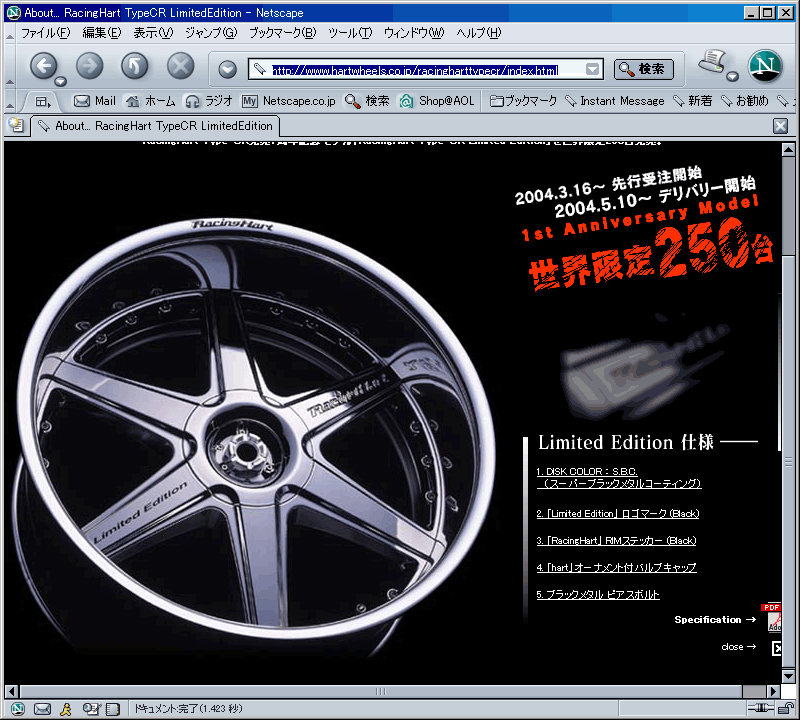Image resolution: width=800 pixels, height=720 pixels.
Task: Open Instant Messenger from the status bar icon
Action: pos(66,709)
